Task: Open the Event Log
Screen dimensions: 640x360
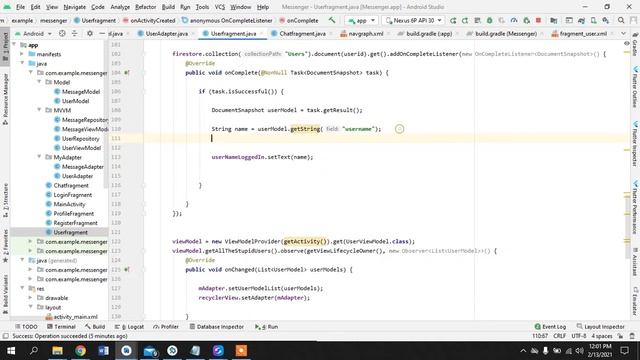Action: coord(550,327)
